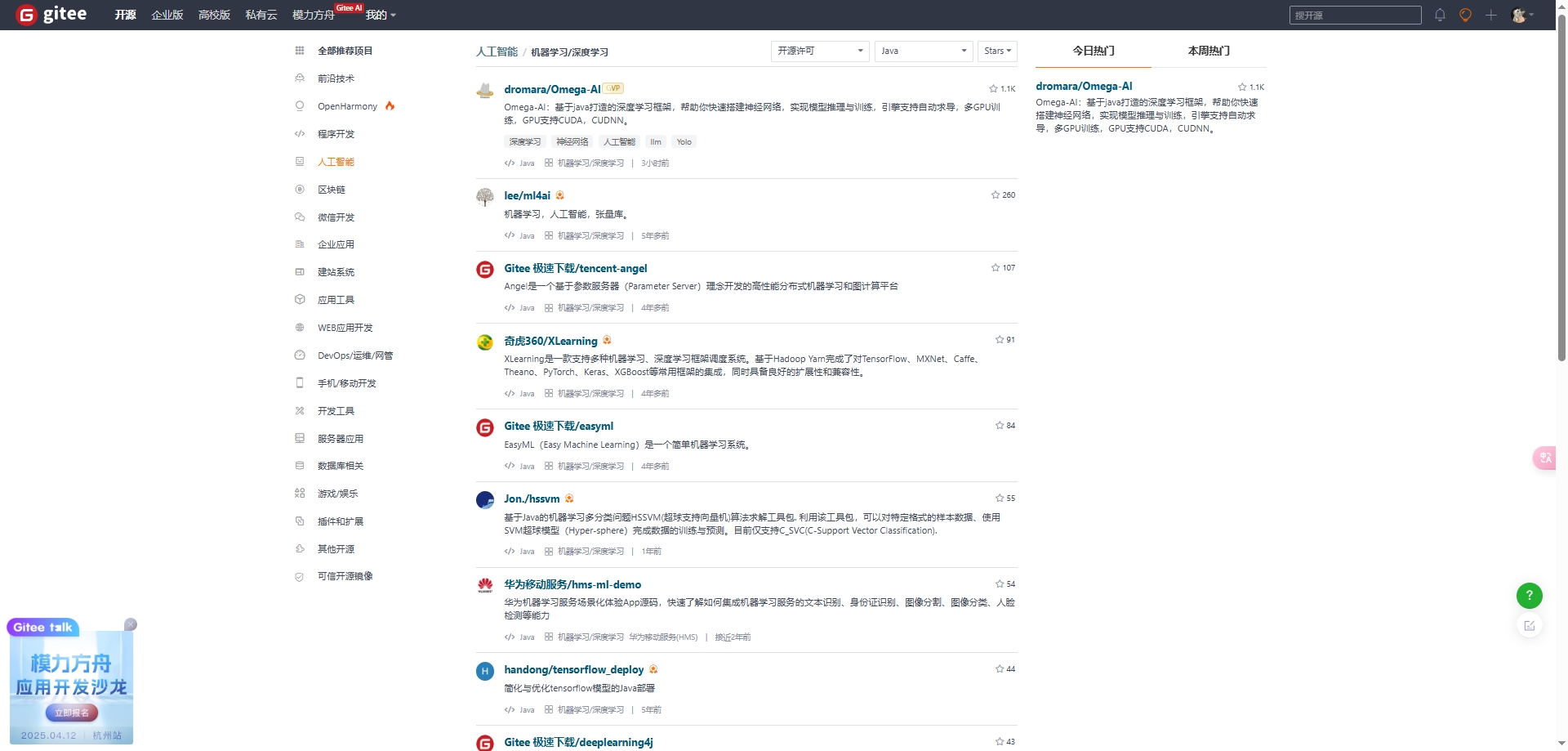Image resolution: width=1568 pixels, height=751 pixels.
Task: Select DevOps/运维/网管 in the sidebar
Action: [355, 355]
